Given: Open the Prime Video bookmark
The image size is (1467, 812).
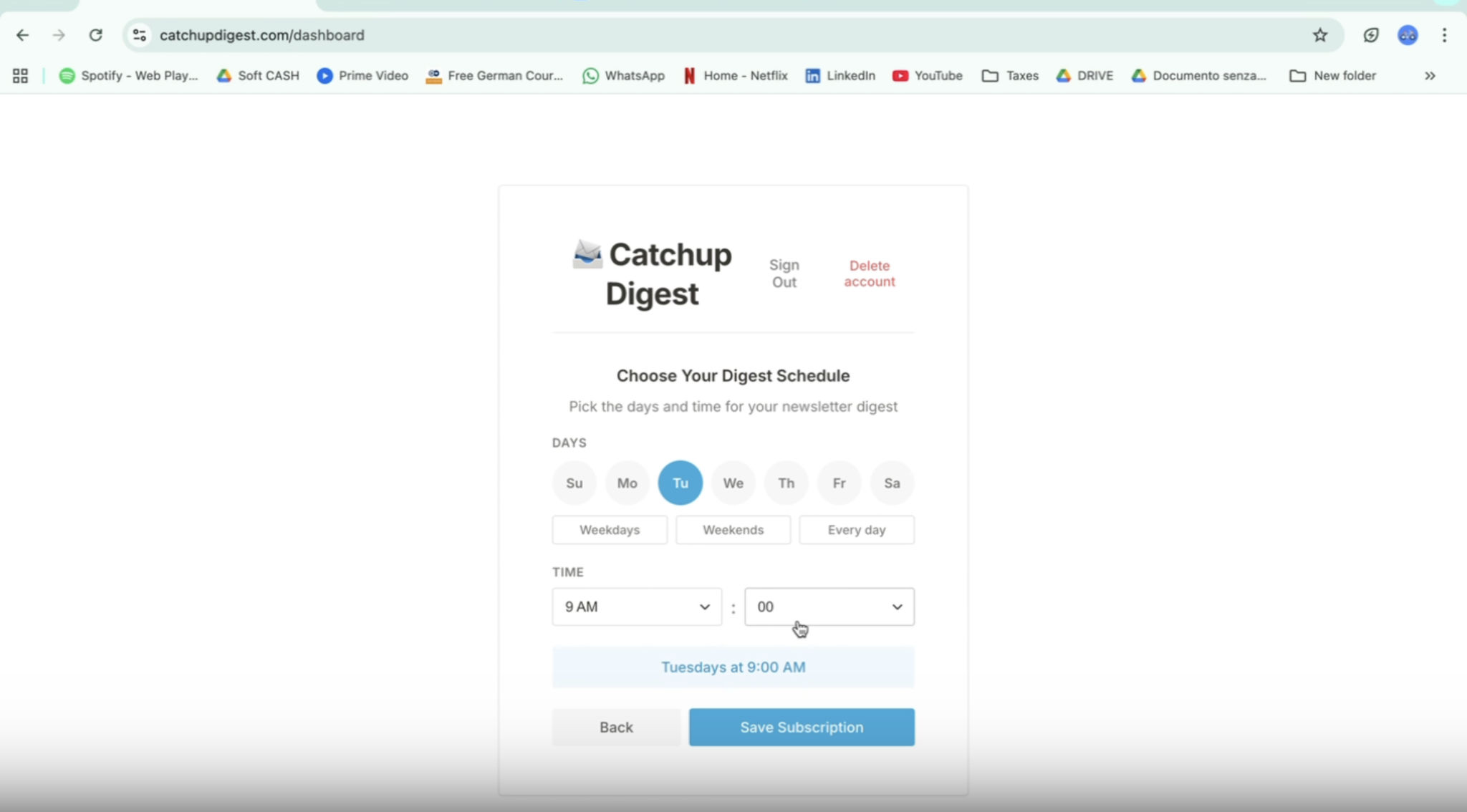Looking at the screenshot, I should (x=362, y=76).
